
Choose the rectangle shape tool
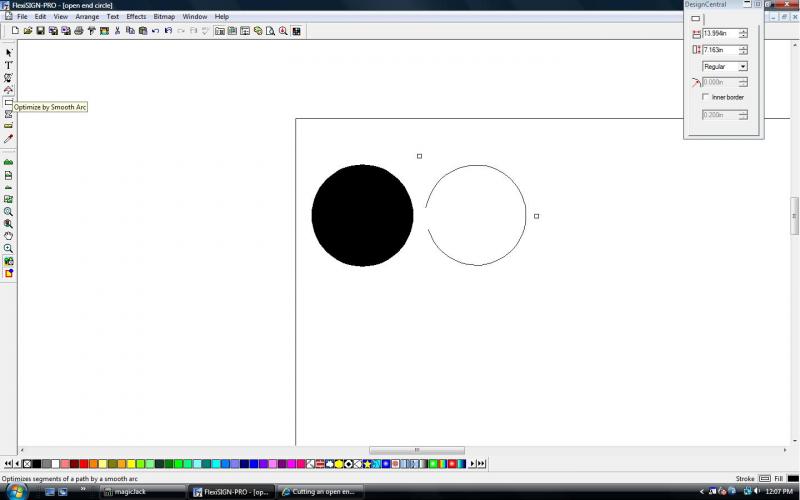(x=8, y=102)
